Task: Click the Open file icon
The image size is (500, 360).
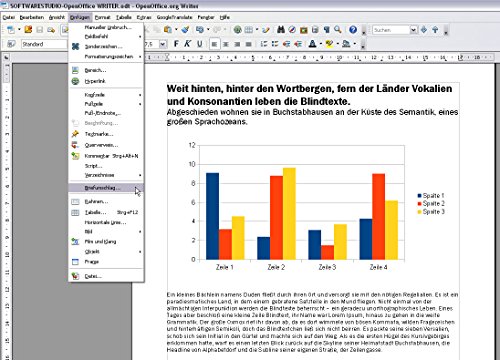Action: (28, 30)
